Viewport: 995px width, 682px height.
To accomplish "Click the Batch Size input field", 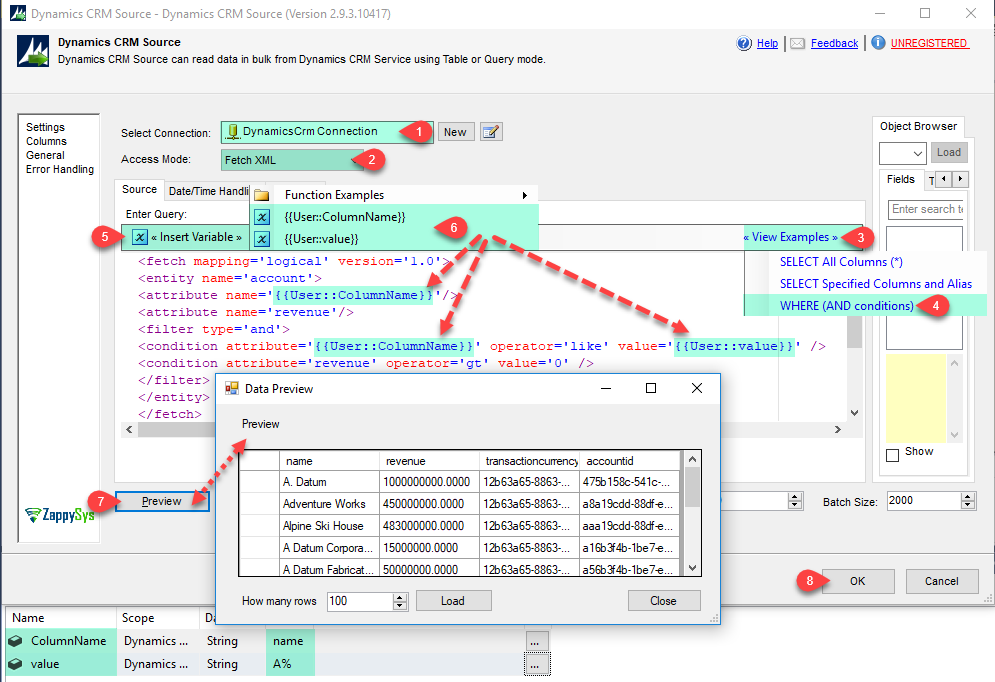I will pos(924,501).
